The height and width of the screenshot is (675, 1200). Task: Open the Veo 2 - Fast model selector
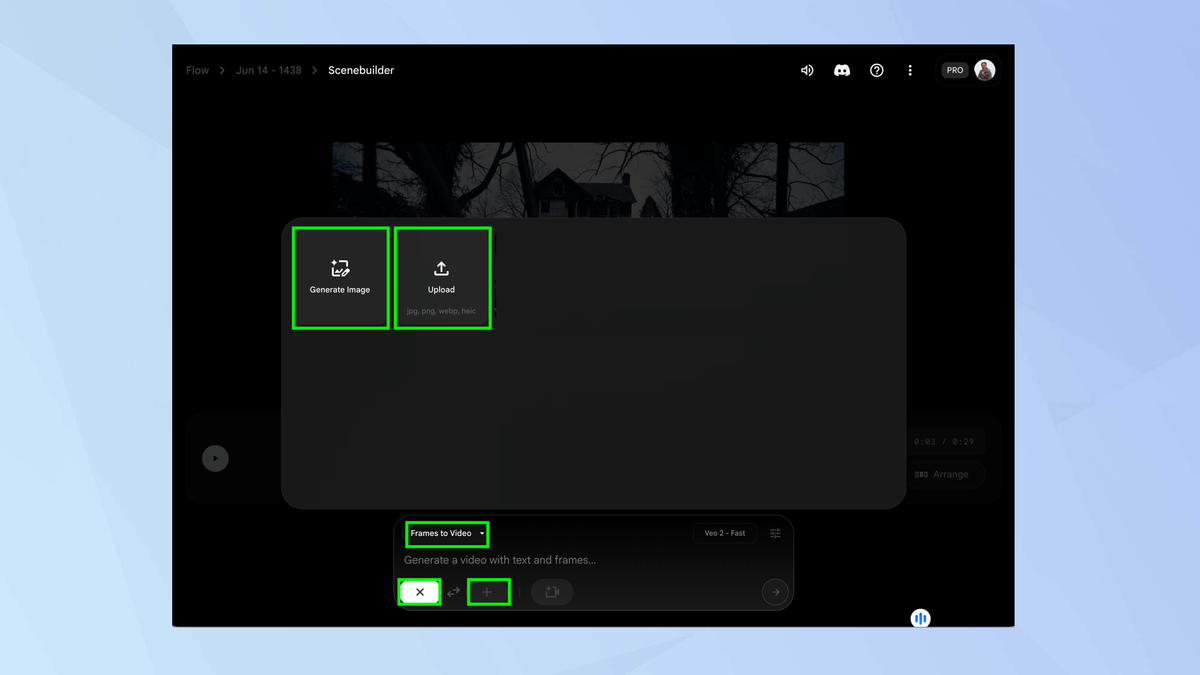725,534
